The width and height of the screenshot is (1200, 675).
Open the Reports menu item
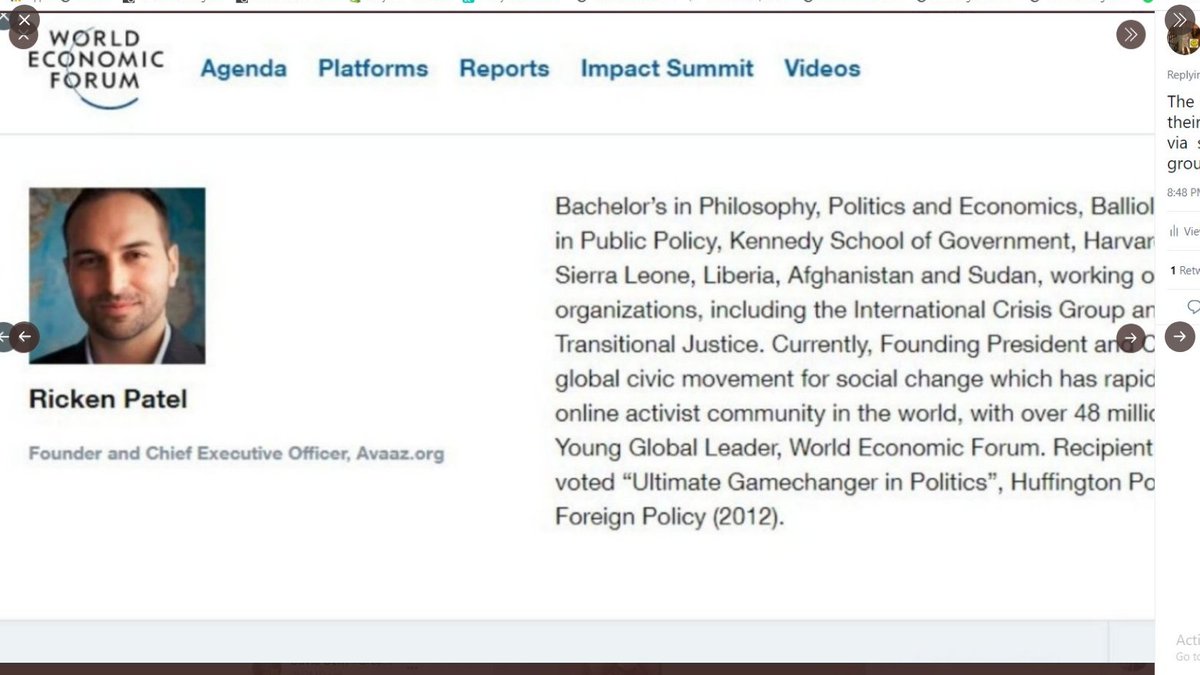click(504, 69)
